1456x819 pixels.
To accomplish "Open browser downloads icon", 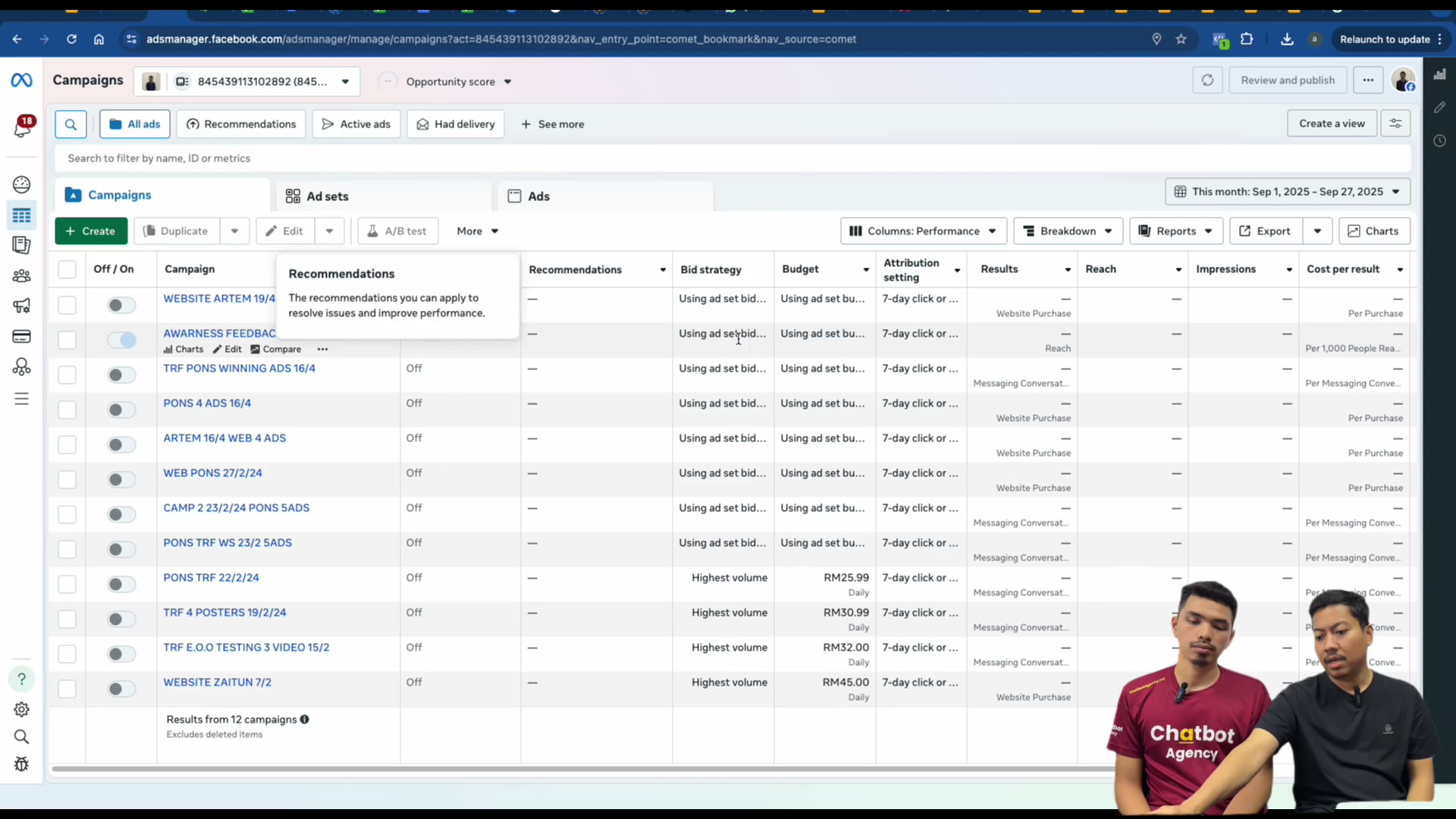I will (1287, 39).
